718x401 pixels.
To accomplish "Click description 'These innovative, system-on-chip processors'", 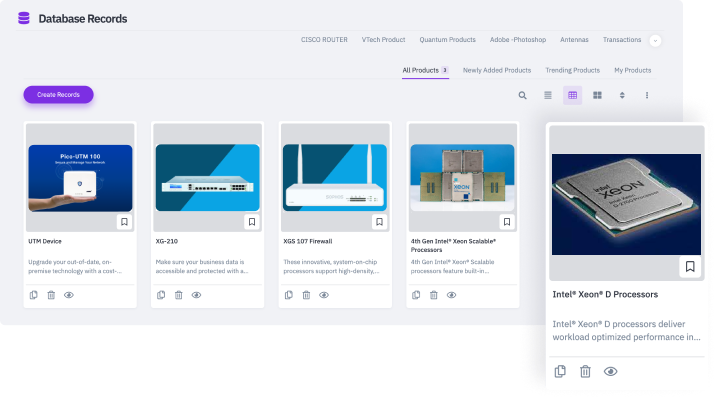I will [x=331, y=266].
